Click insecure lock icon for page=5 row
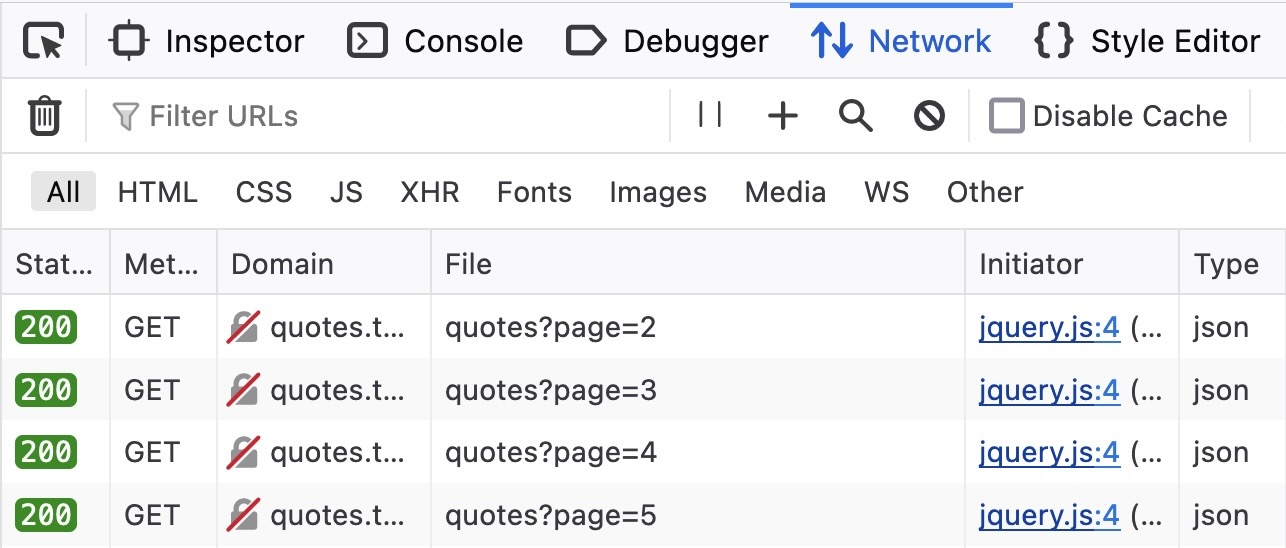Image resolution: width=1286 pixels, height=548 pixels. tap(243, 515)
